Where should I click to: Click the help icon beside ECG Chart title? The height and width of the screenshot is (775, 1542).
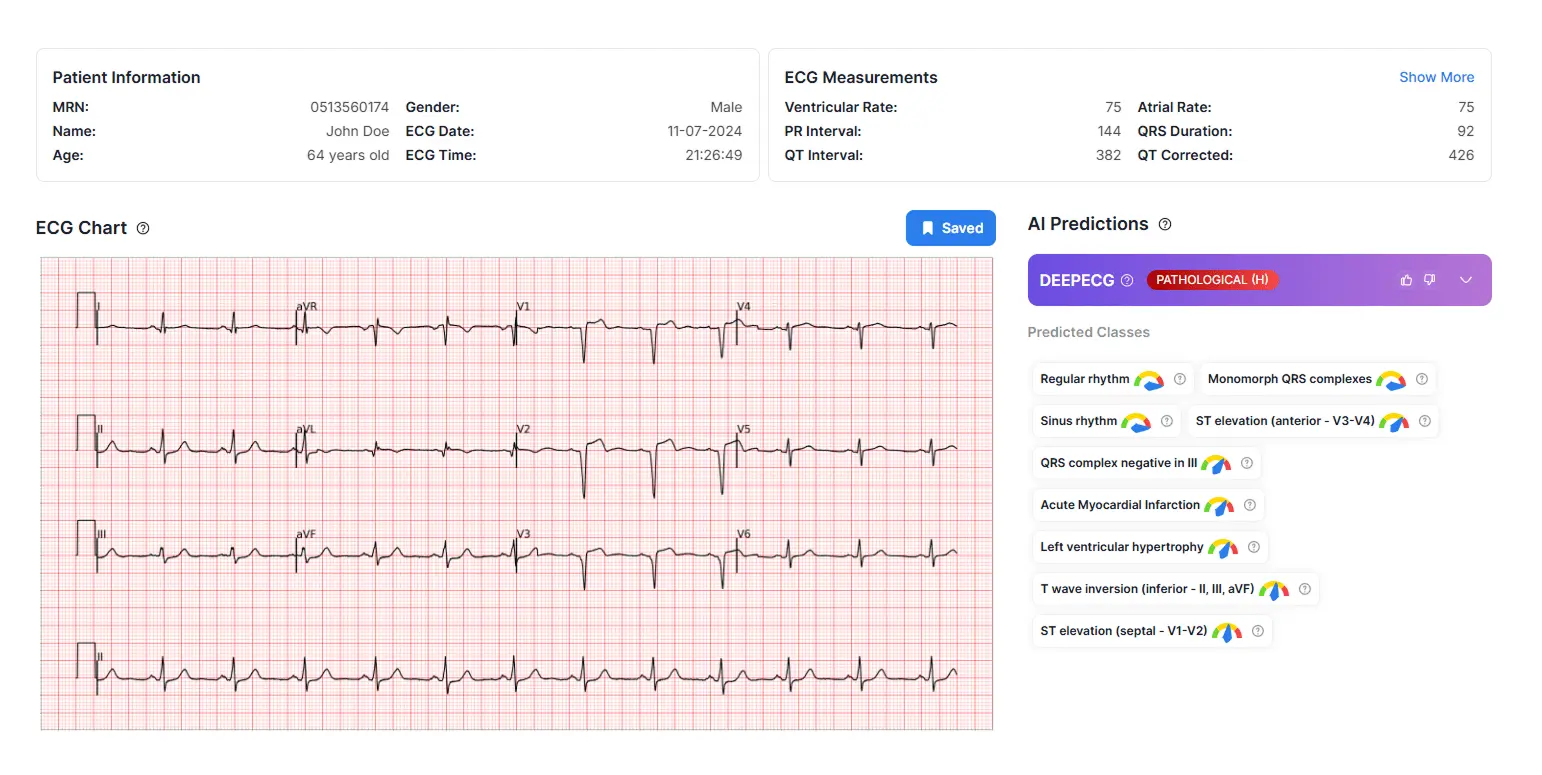tap(143, 228)
